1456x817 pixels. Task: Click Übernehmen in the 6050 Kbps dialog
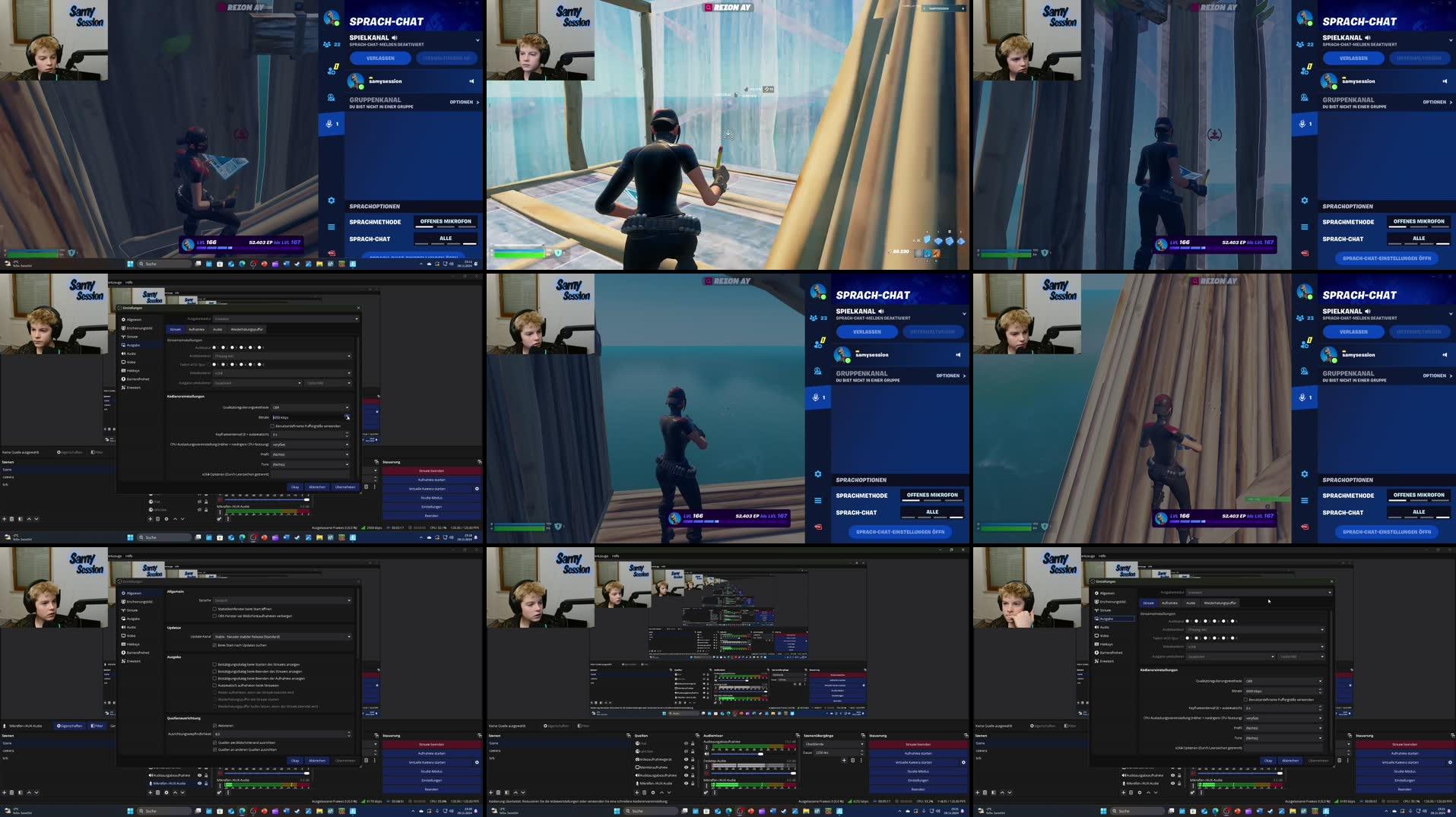(345, 486)
